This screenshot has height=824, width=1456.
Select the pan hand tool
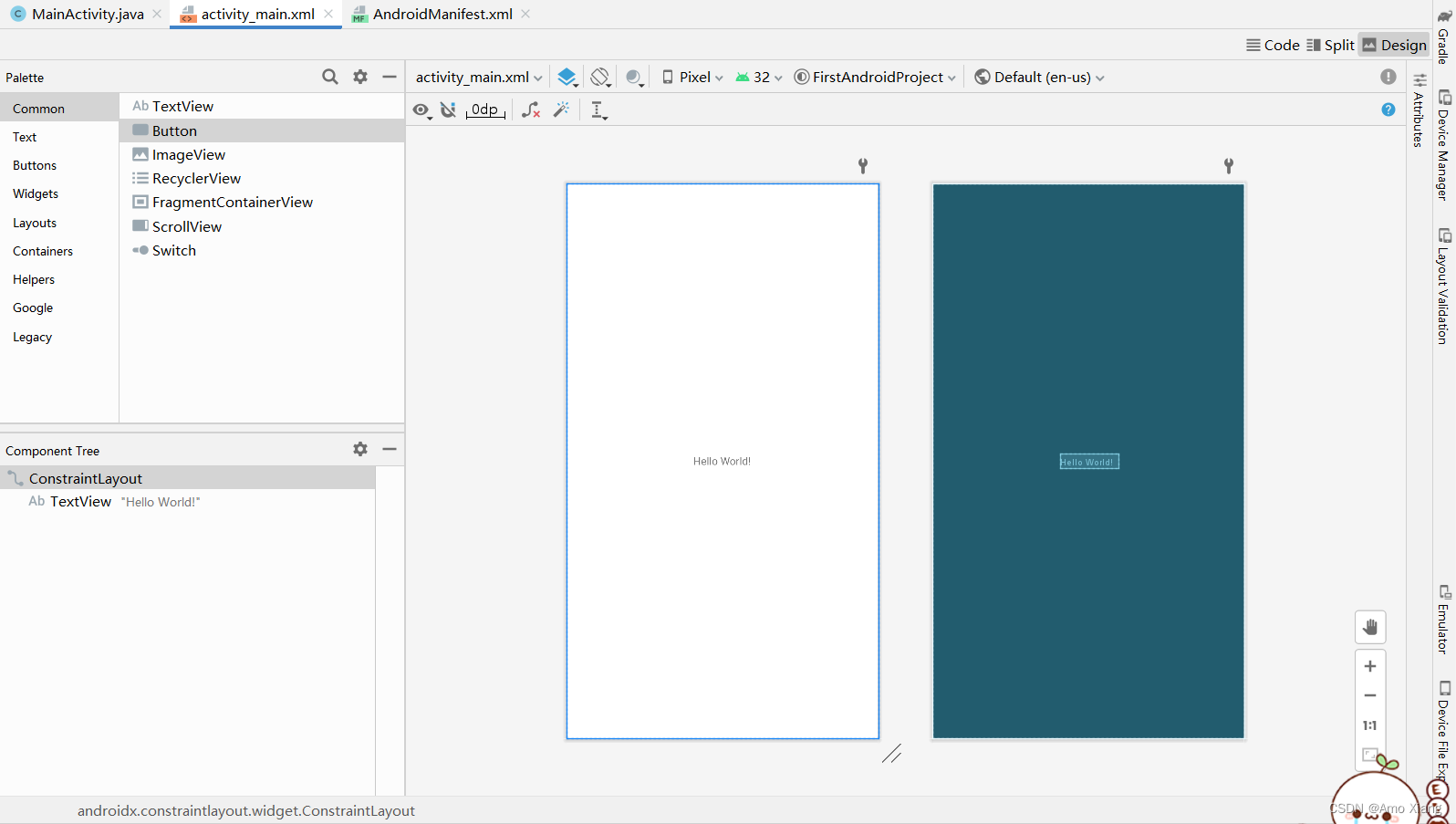tap(1370, 627)
